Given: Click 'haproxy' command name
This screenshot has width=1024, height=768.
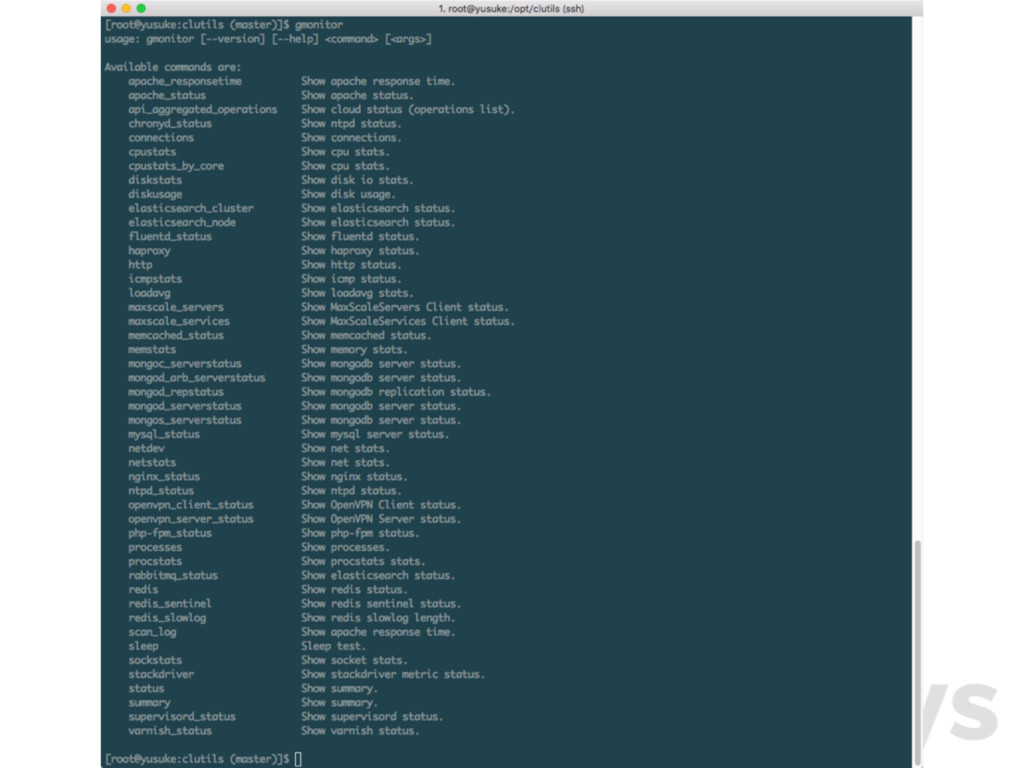Looking at the screenshot, I should click(x=150, y=251).
